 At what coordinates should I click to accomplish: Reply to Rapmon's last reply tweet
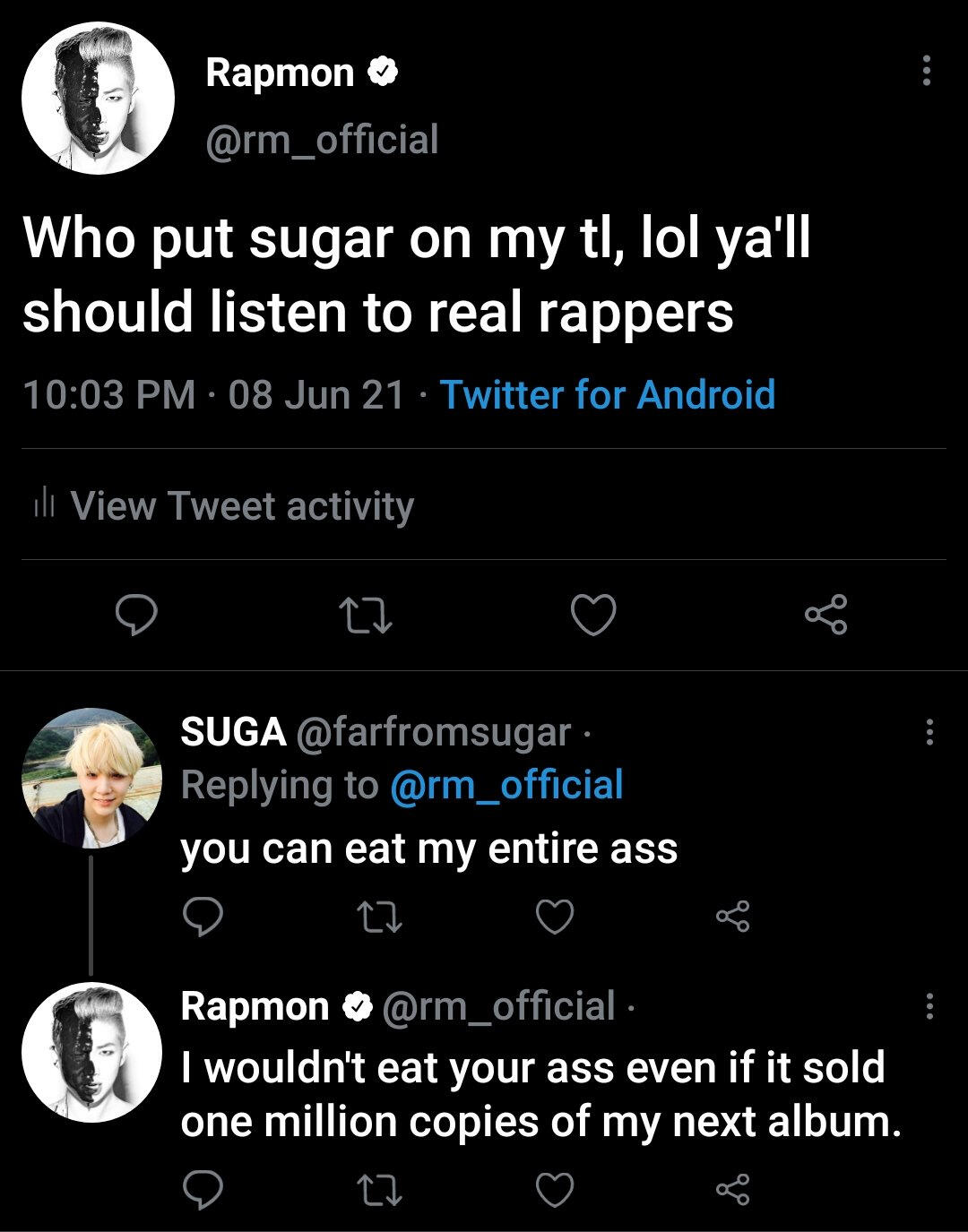pos(203,1190)
